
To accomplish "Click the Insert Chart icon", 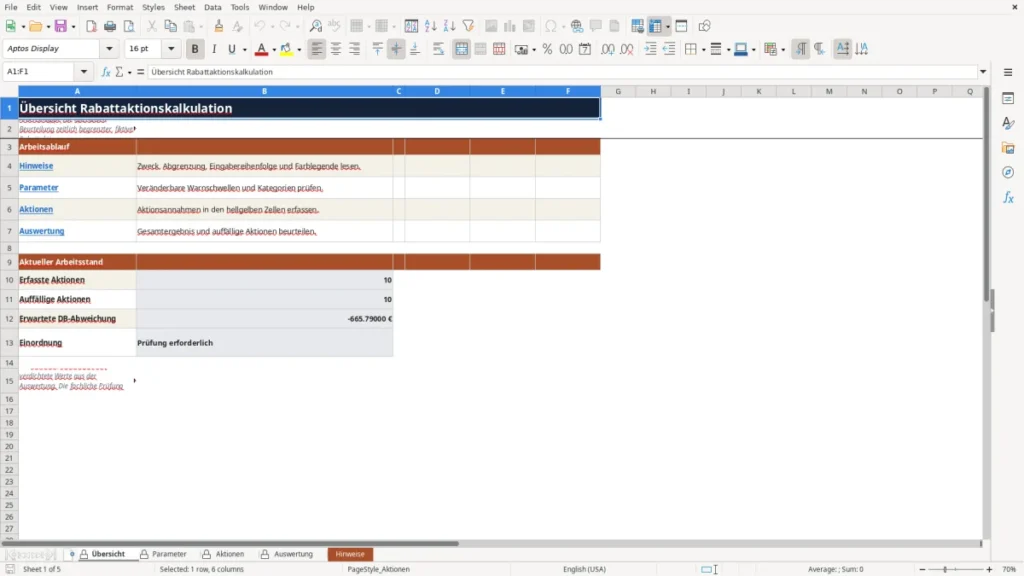I will tap(509, 26).
